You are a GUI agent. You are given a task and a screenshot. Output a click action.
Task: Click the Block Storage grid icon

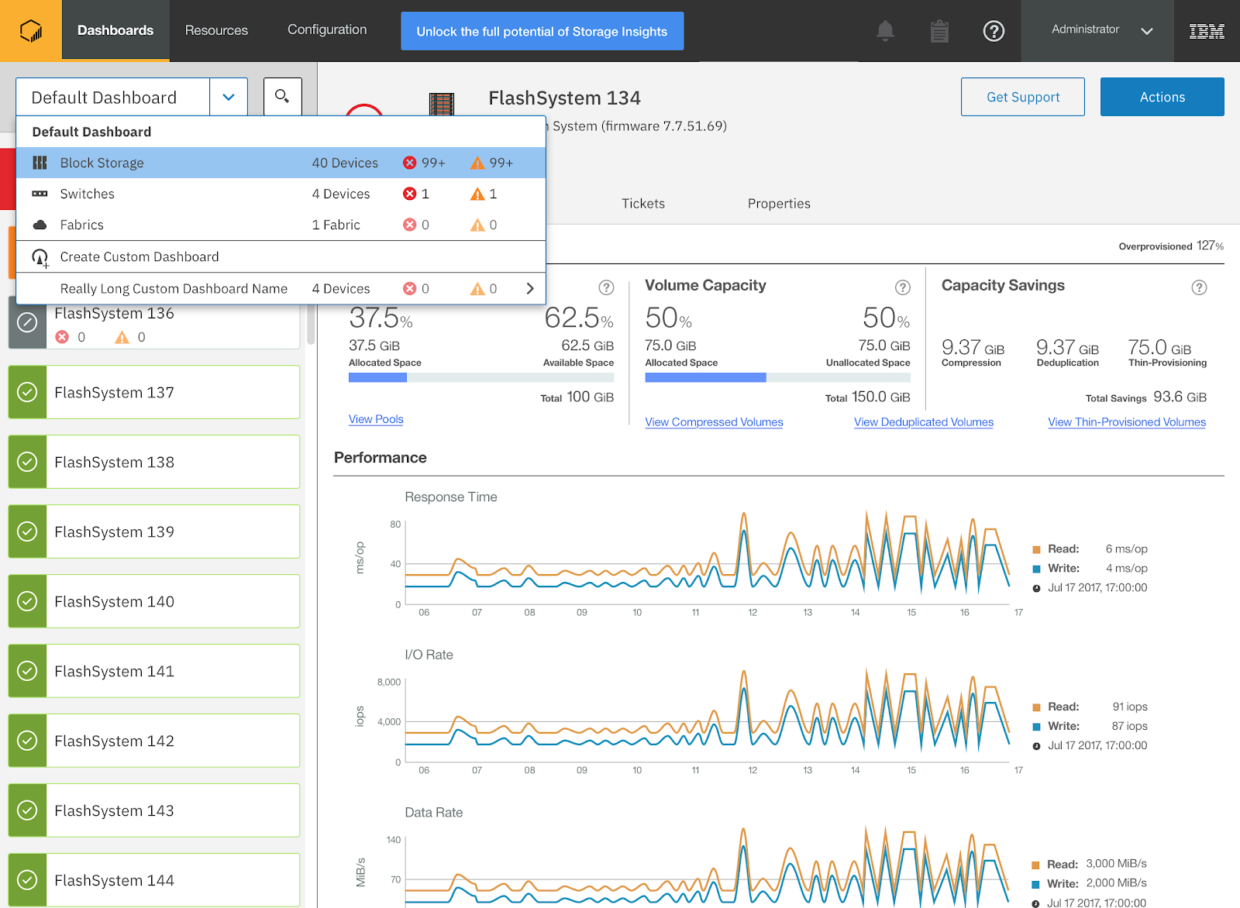(x=39, y=162)
